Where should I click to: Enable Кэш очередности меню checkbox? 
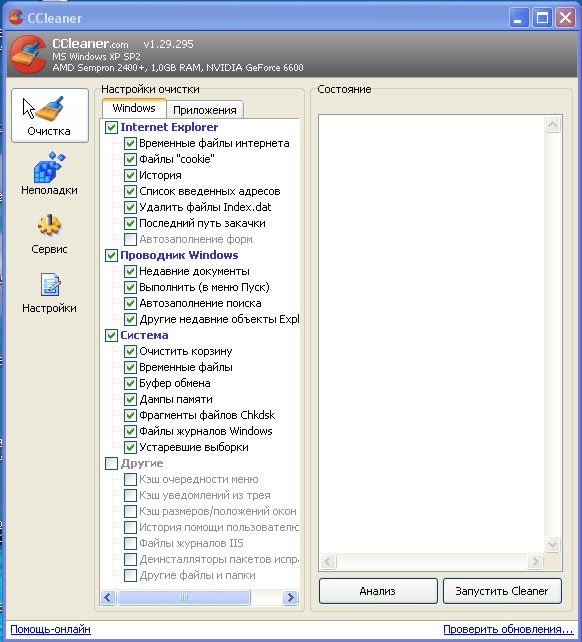coord(130,479)
